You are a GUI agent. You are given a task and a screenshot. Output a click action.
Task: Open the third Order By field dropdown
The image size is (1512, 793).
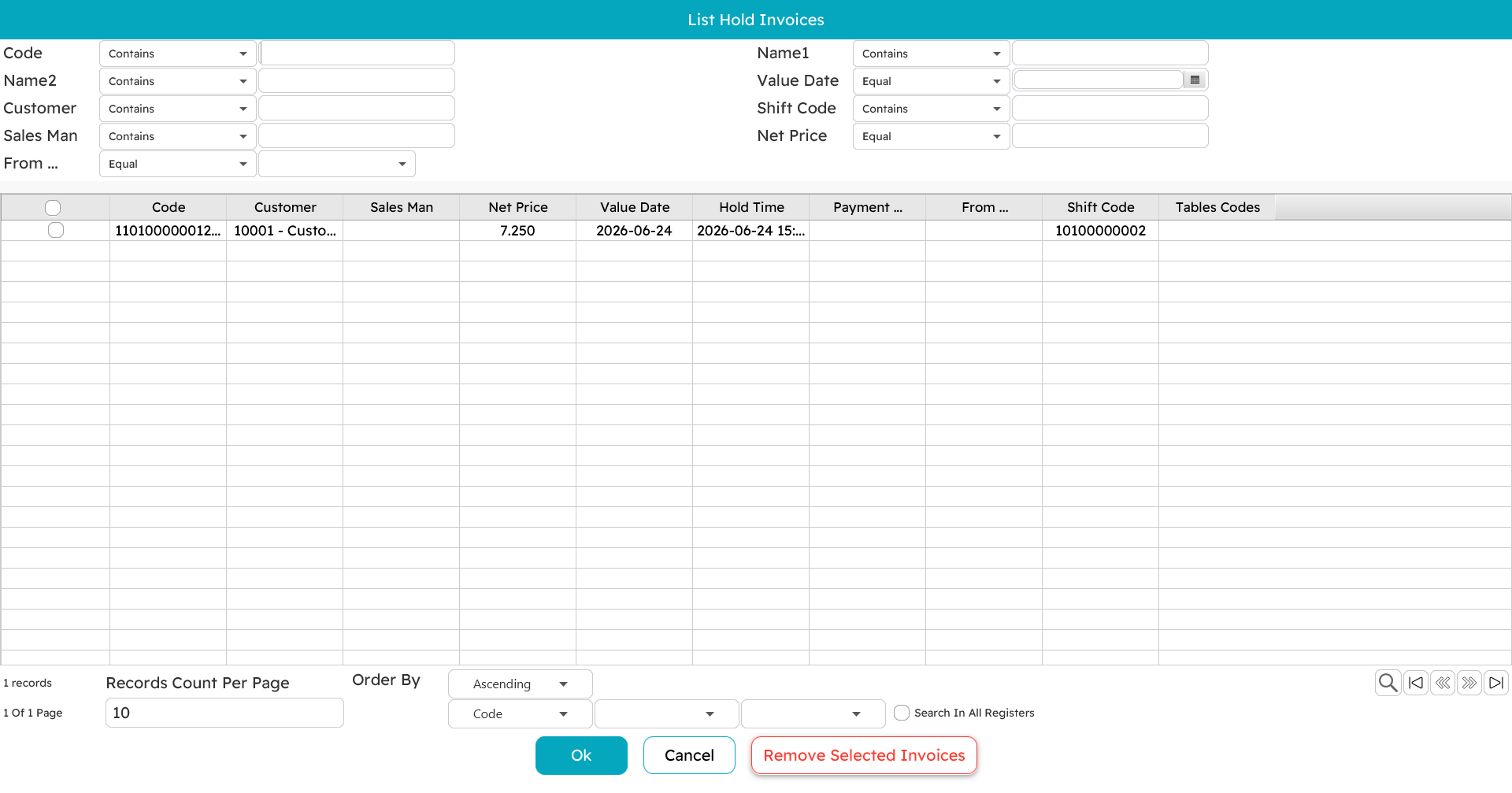(813, 714)
